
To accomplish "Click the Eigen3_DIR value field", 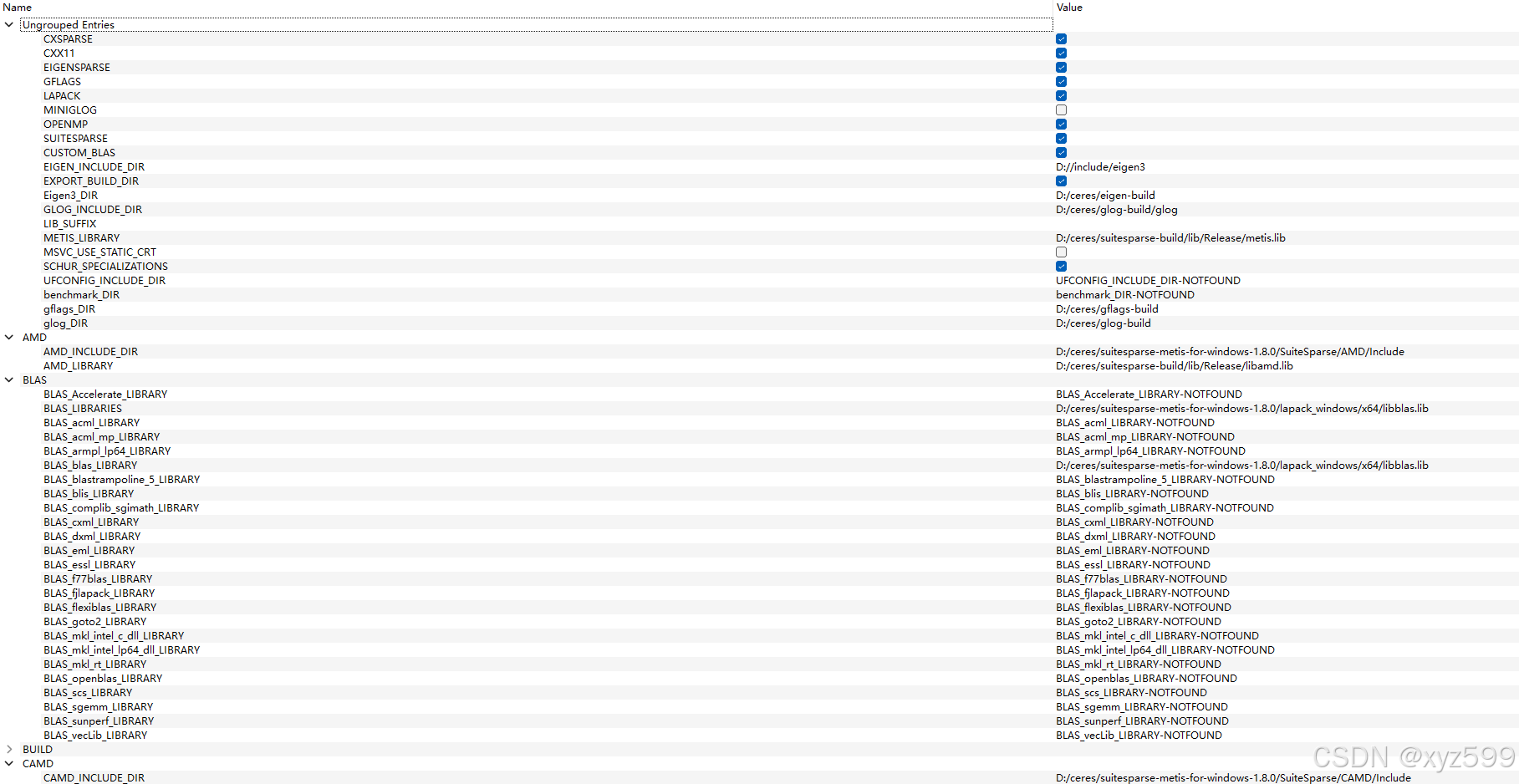I will (1105, 195).
